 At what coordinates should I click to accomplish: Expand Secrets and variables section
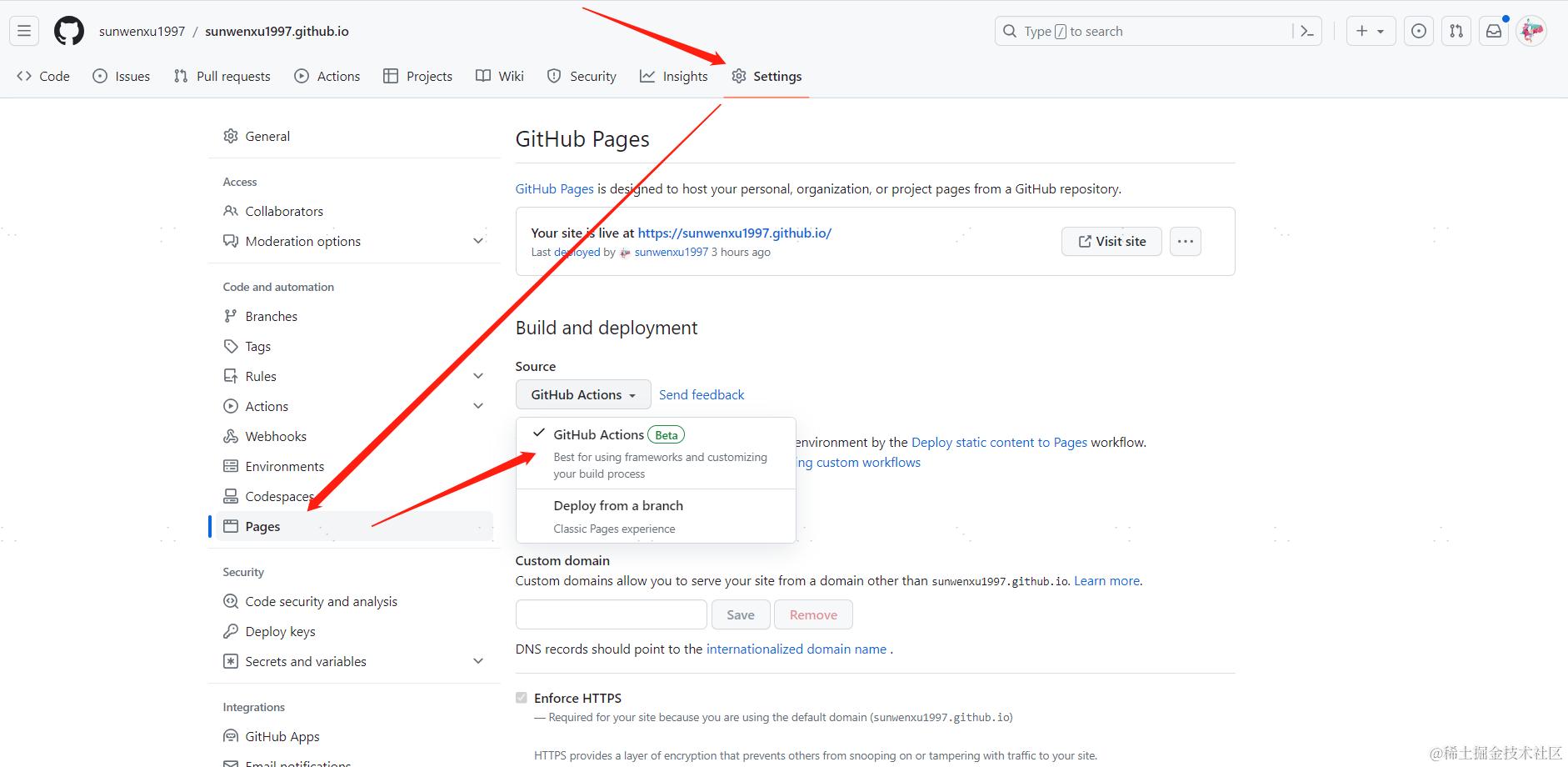pos(478,661)
